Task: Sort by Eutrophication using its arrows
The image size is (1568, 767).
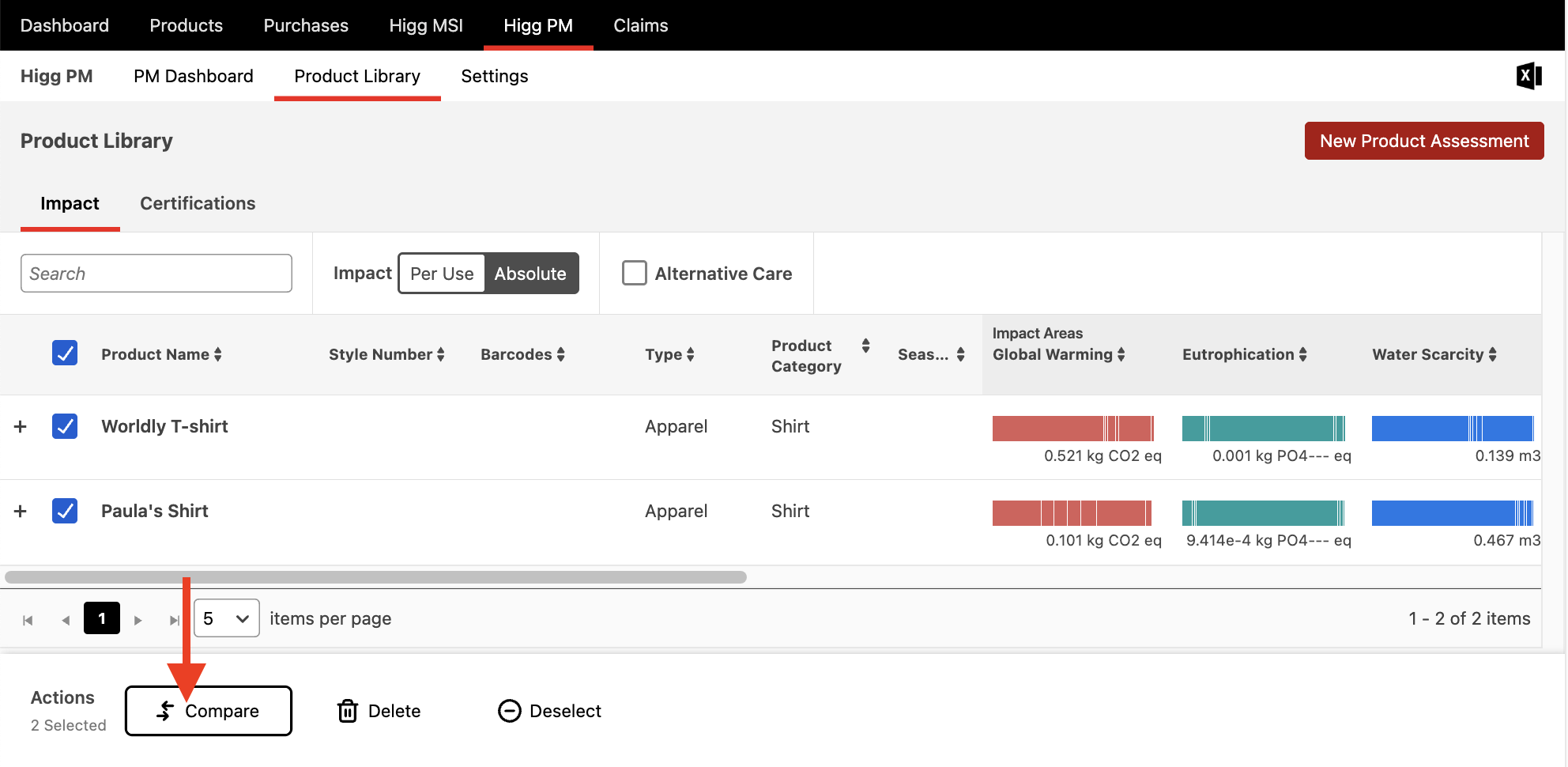Action: coord(1302,354)
